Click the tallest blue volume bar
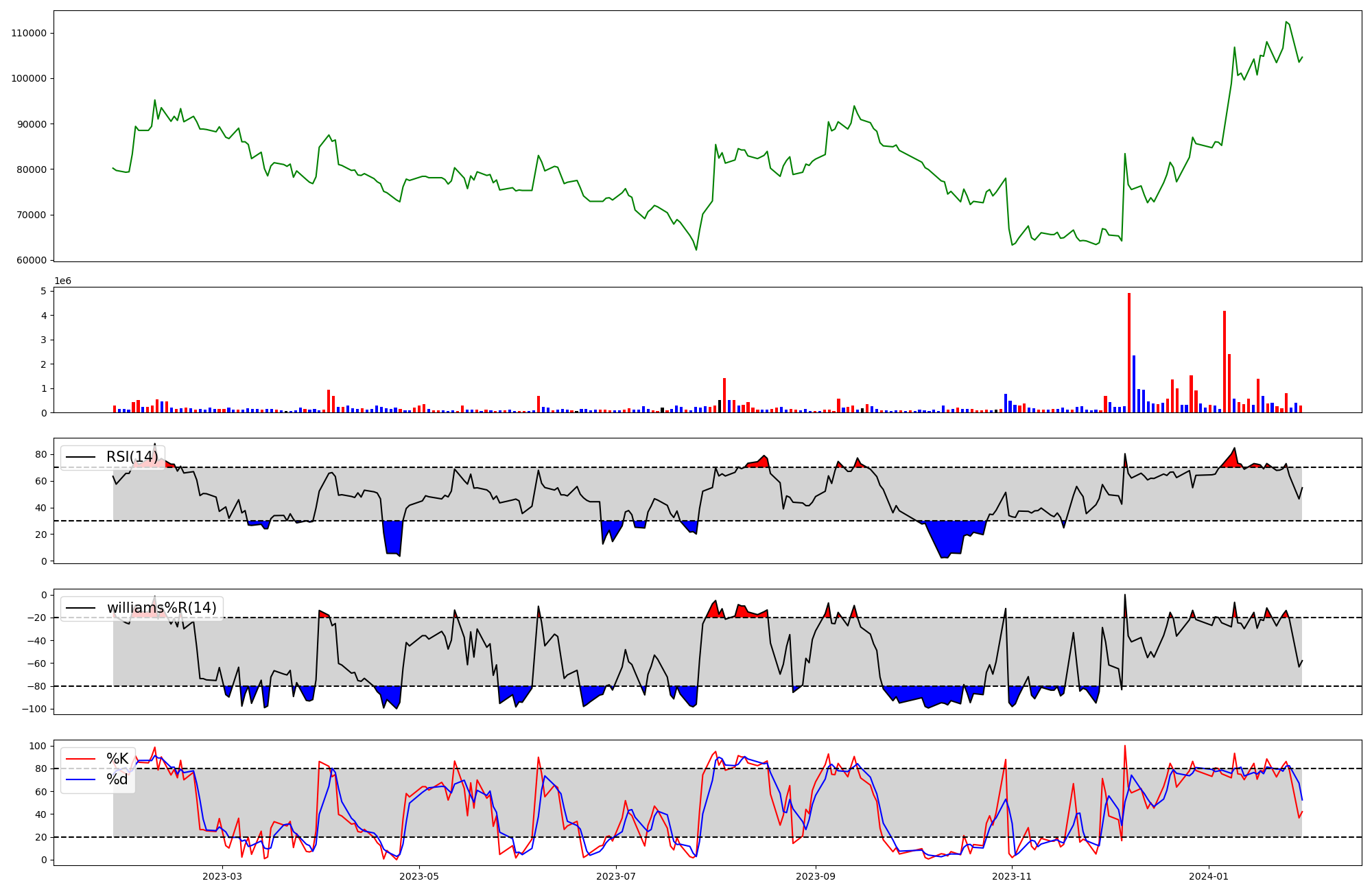 coord(1134,384)
